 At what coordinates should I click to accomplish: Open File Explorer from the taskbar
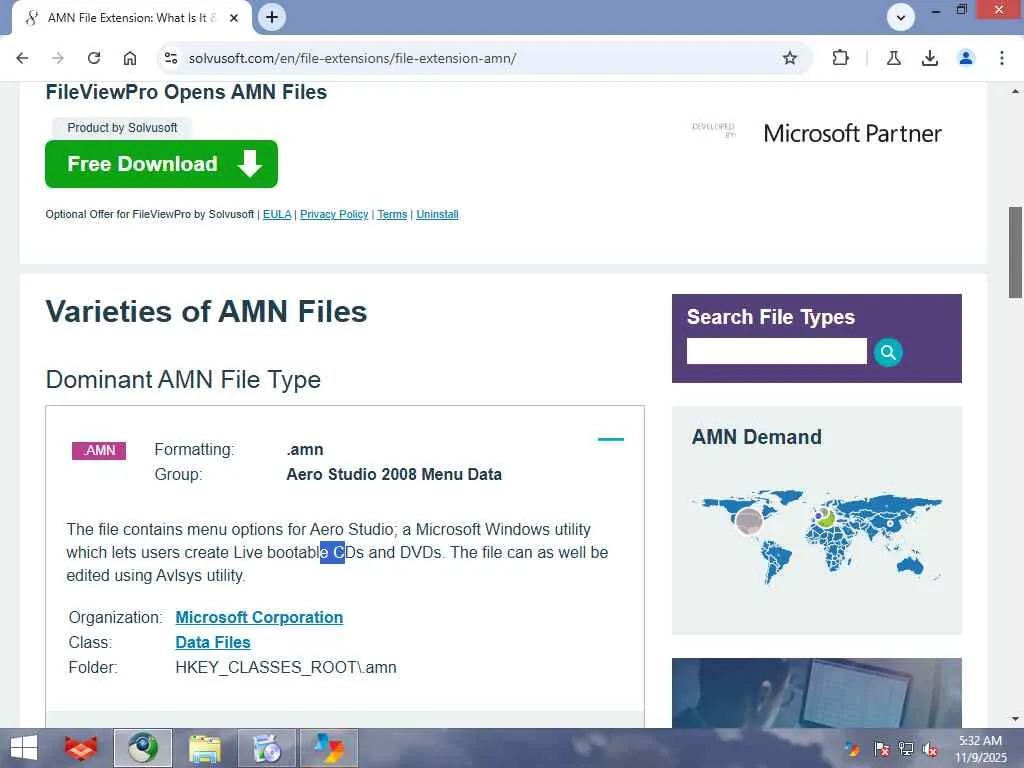click(204, 748)
